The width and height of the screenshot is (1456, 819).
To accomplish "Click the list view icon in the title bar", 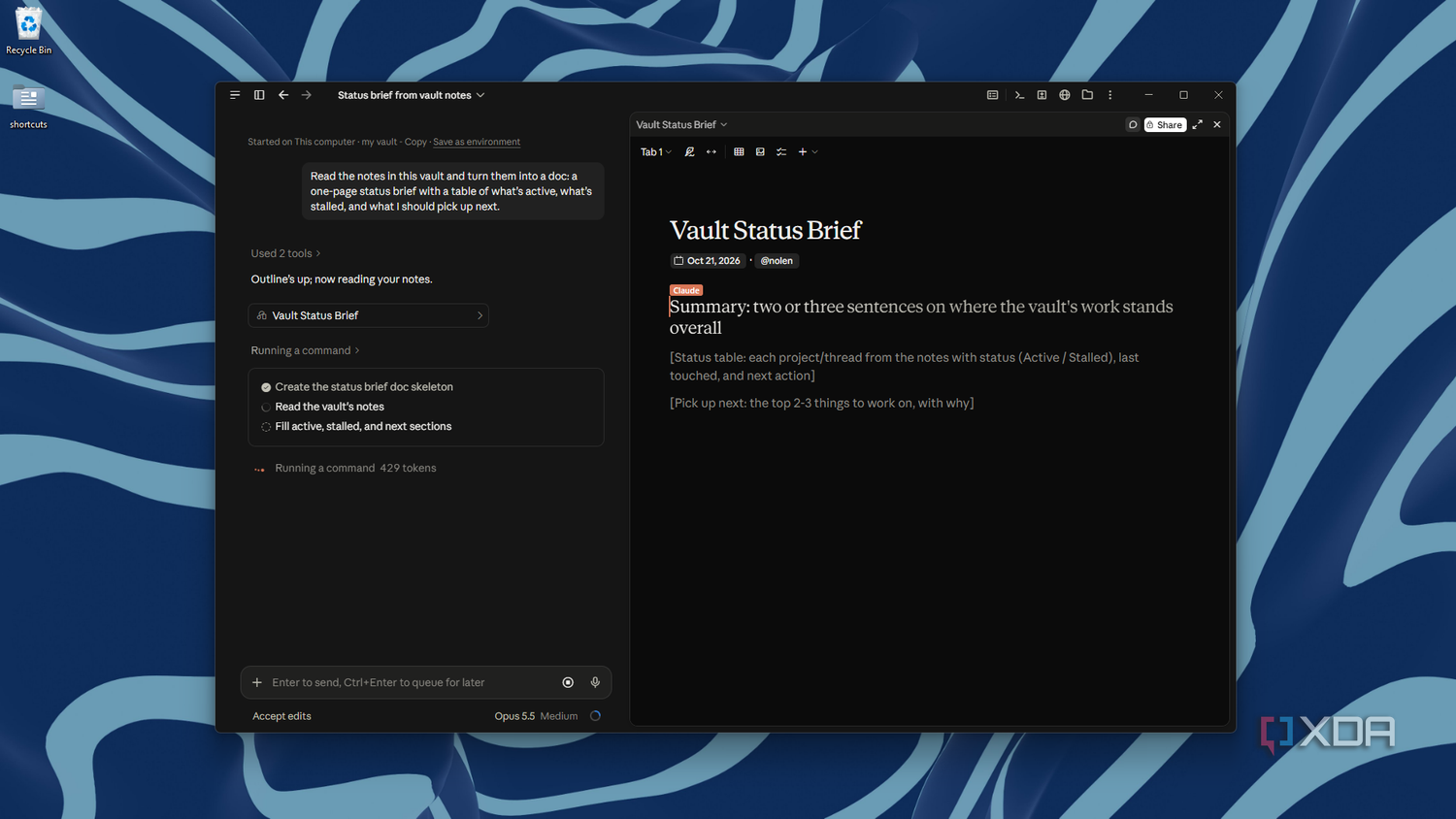I will pos(992,95).
